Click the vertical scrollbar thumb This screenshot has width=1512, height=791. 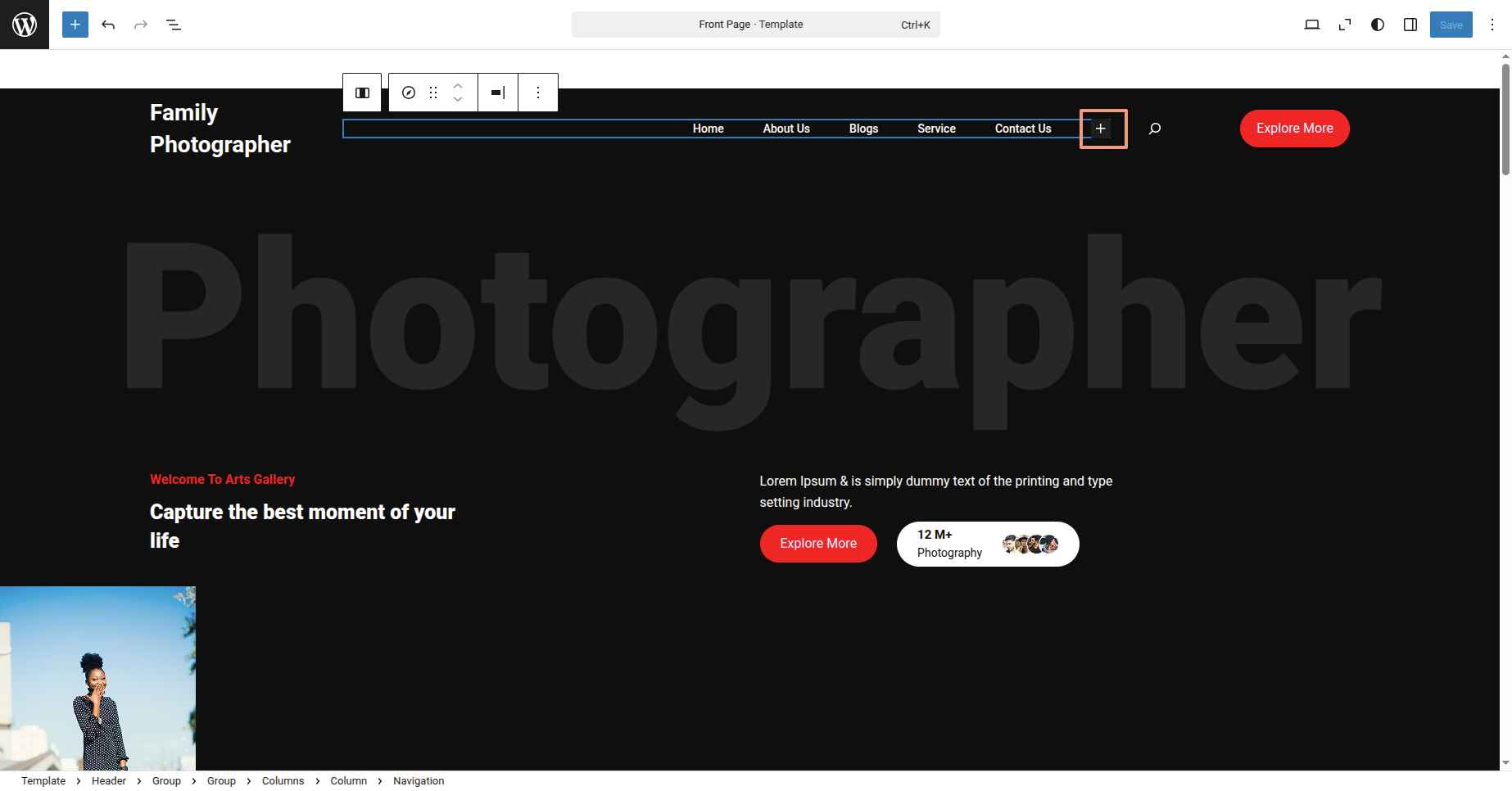(x=1505, y=120)
